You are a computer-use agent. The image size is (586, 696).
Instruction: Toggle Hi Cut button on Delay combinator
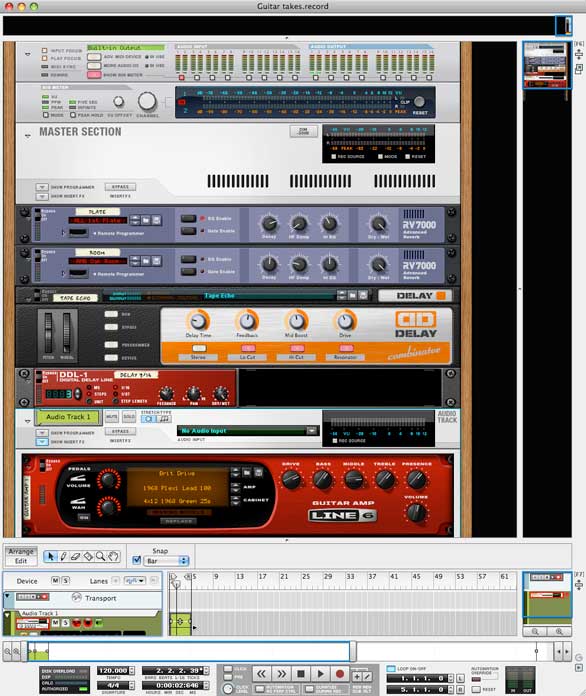coord(297,348)
